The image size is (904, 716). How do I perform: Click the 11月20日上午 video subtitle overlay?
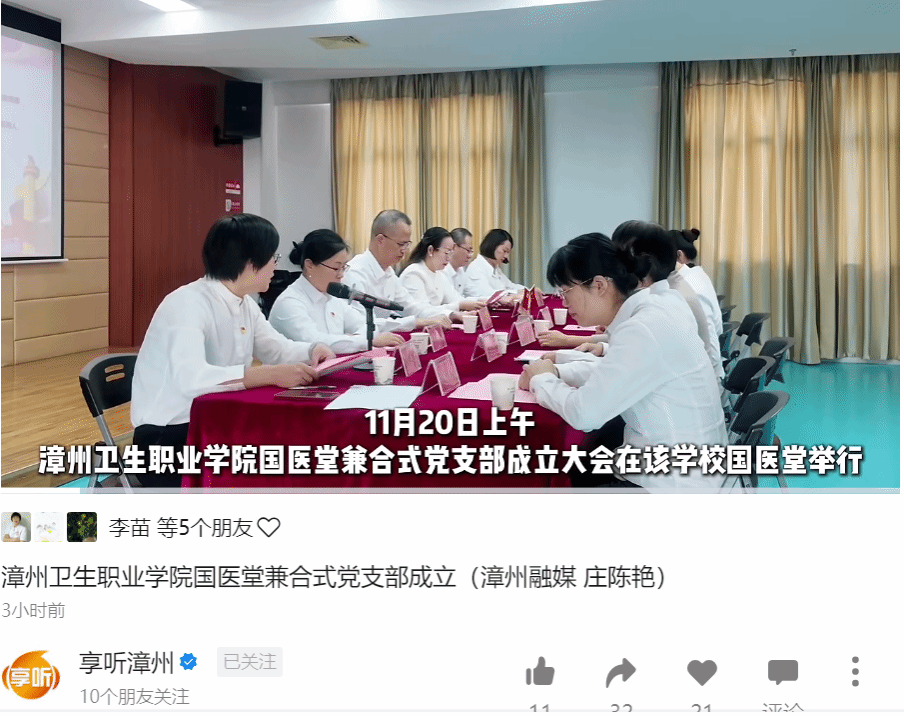tap(450, 423)
